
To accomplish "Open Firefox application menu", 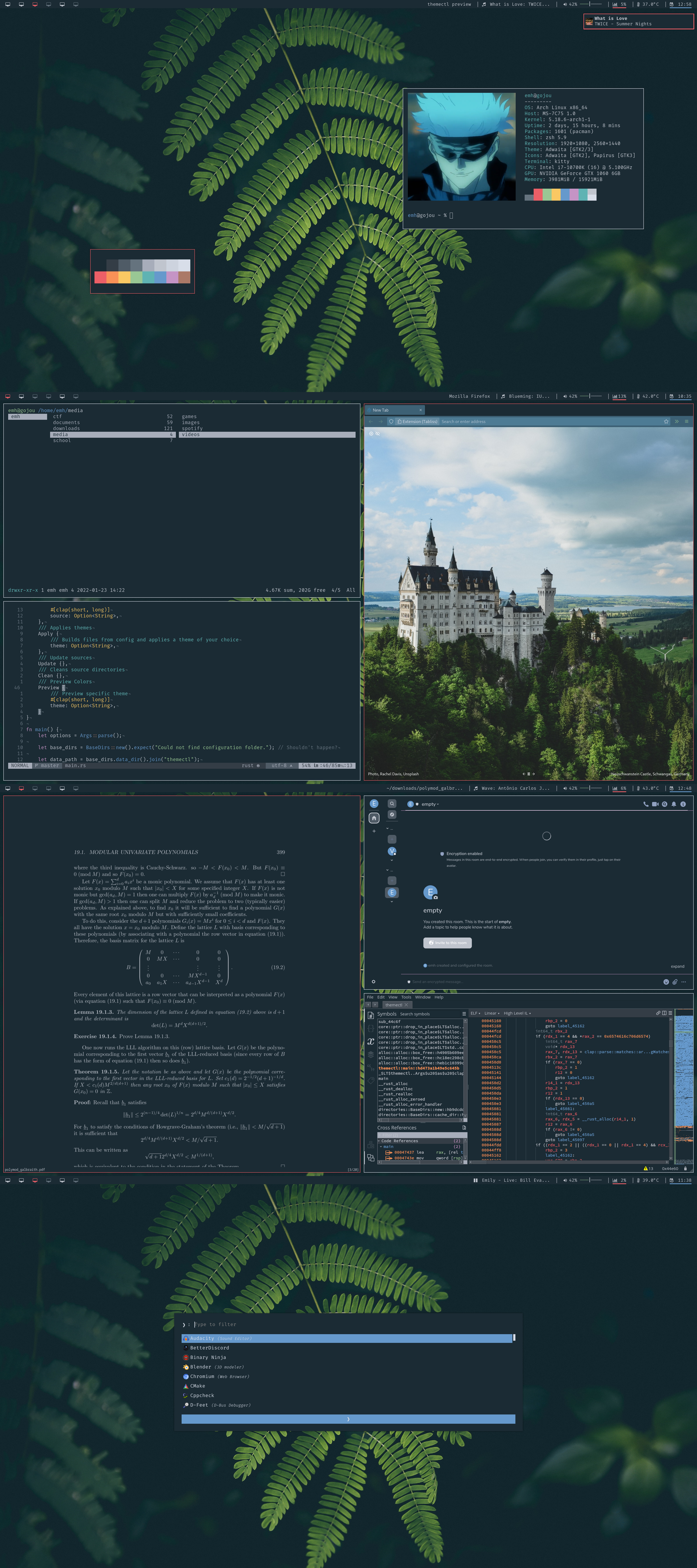I will [687, 421].
